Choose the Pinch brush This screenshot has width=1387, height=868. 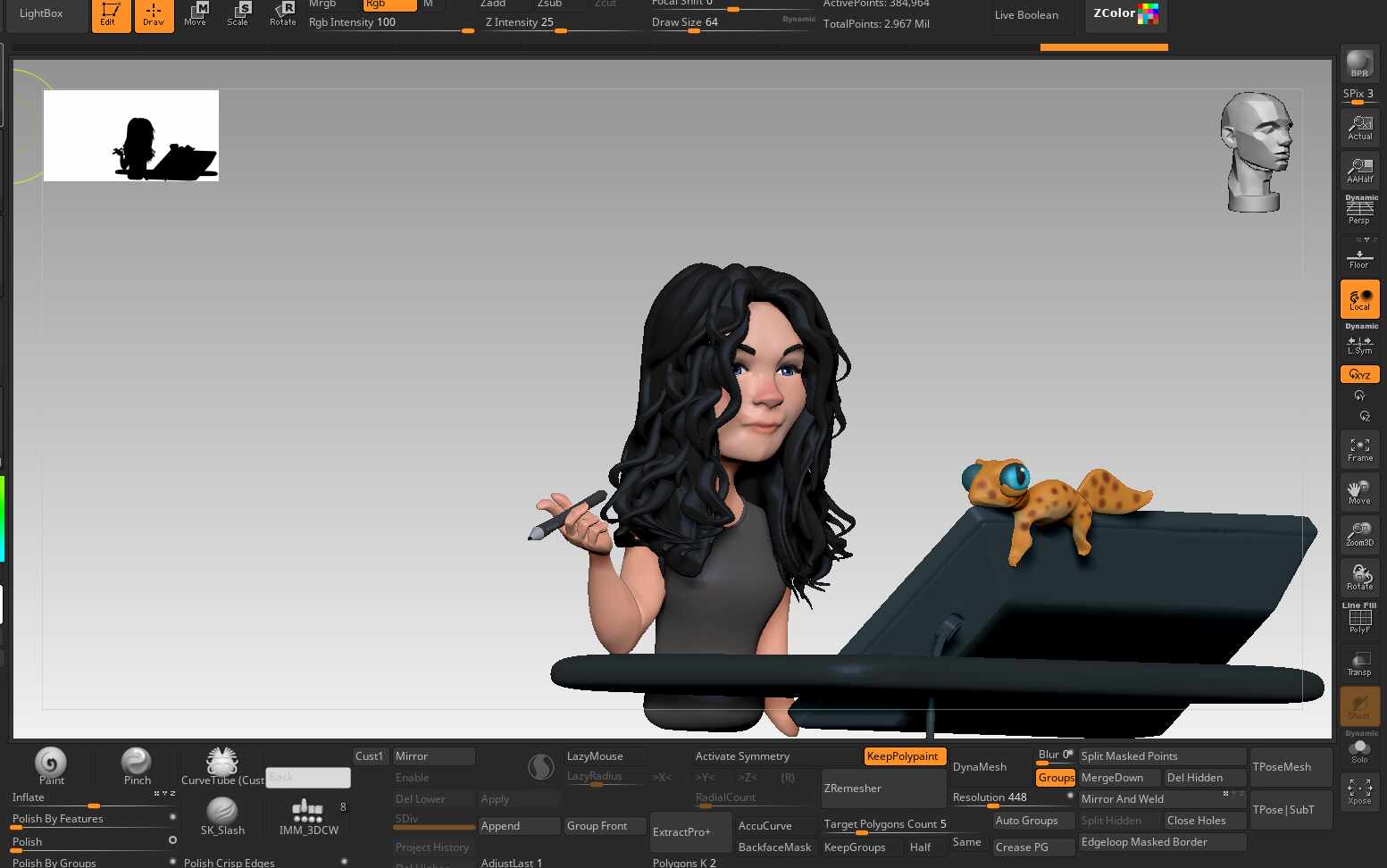click(x=137, y=765)
